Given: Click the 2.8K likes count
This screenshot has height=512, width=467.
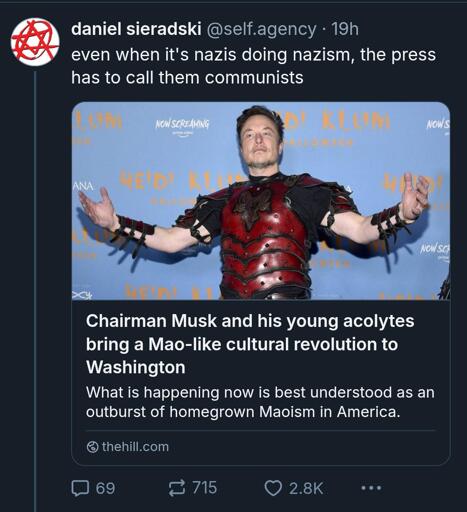Looking at the screenshot, I should click(306, 488).
